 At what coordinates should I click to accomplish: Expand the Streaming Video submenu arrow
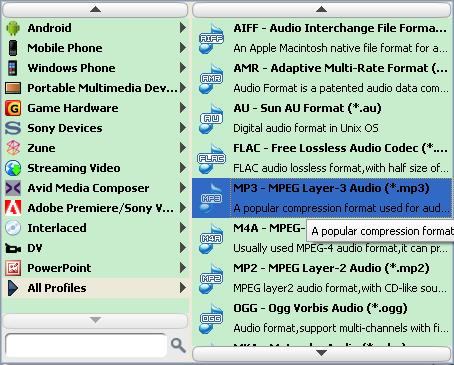tap(183, 168)
